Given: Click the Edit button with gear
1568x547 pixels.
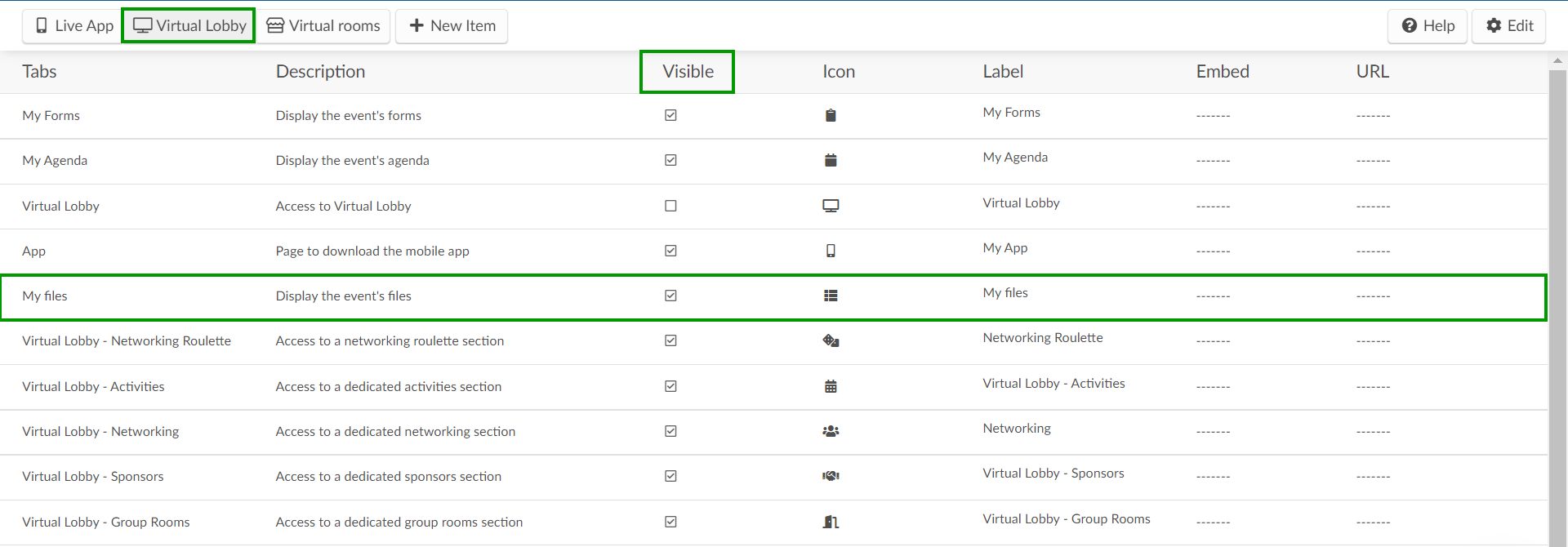Looking at the screenshot, I should (1509, 25).
